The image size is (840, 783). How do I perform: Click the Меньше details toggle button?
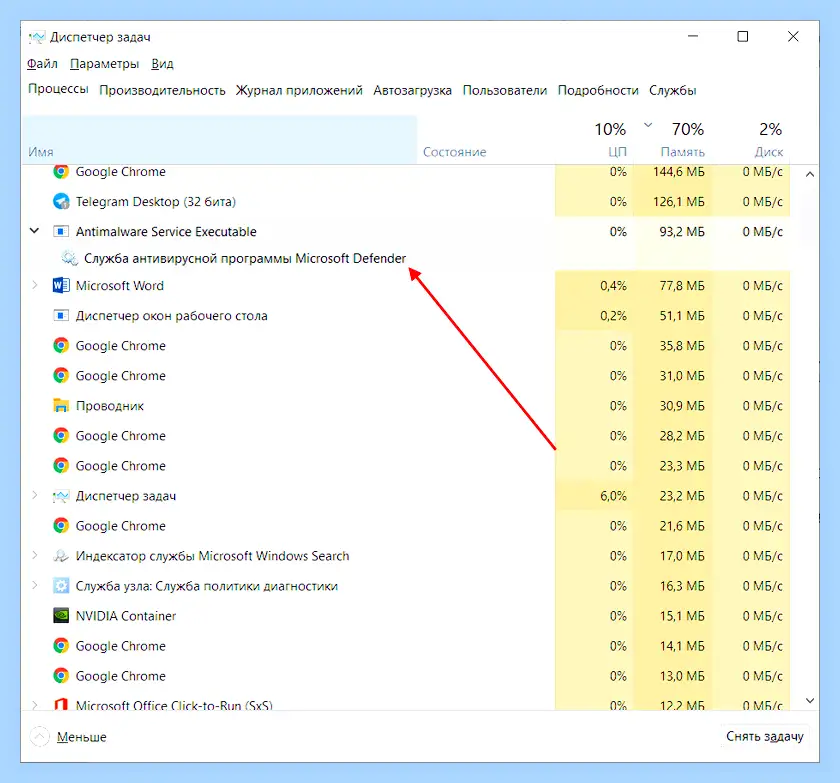(x=69, y=737)
